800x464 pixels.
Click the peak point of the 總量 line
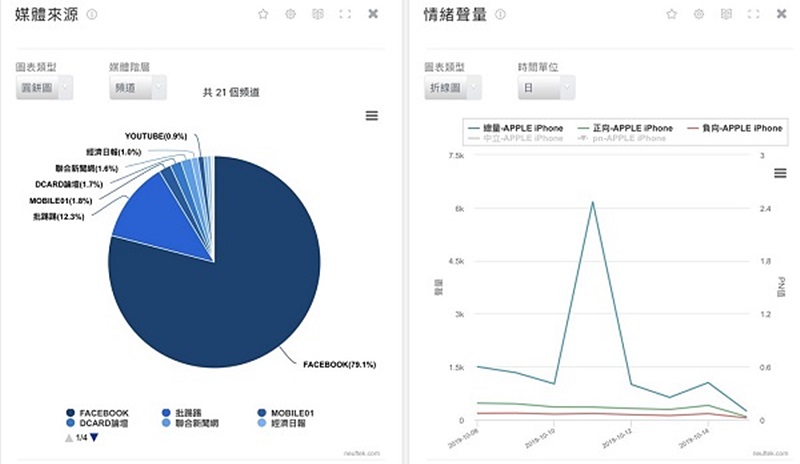point(592,202)
